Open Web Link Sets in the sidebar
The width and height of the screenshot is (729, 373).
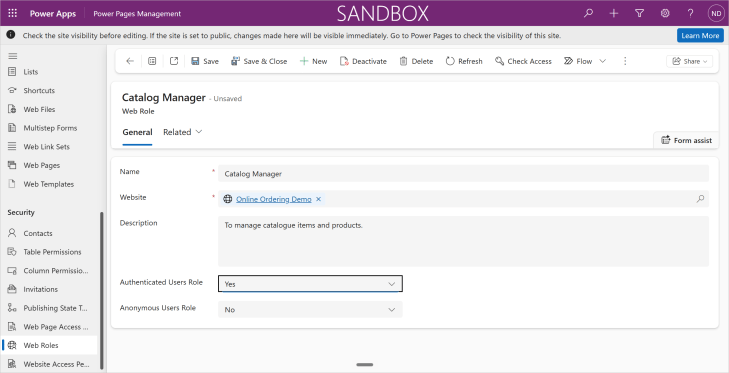pyautogui.click(x=49, y=147)
